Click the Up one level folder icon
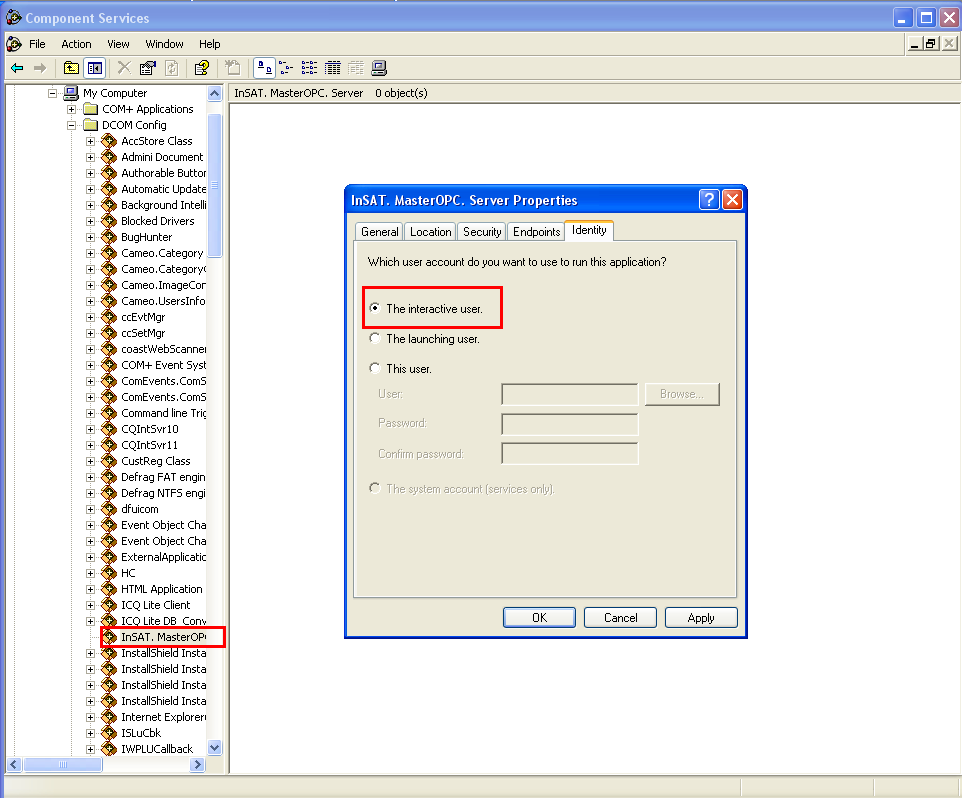Image resolution: width=962 pixels, height=798 pixels. click(71, 68)
